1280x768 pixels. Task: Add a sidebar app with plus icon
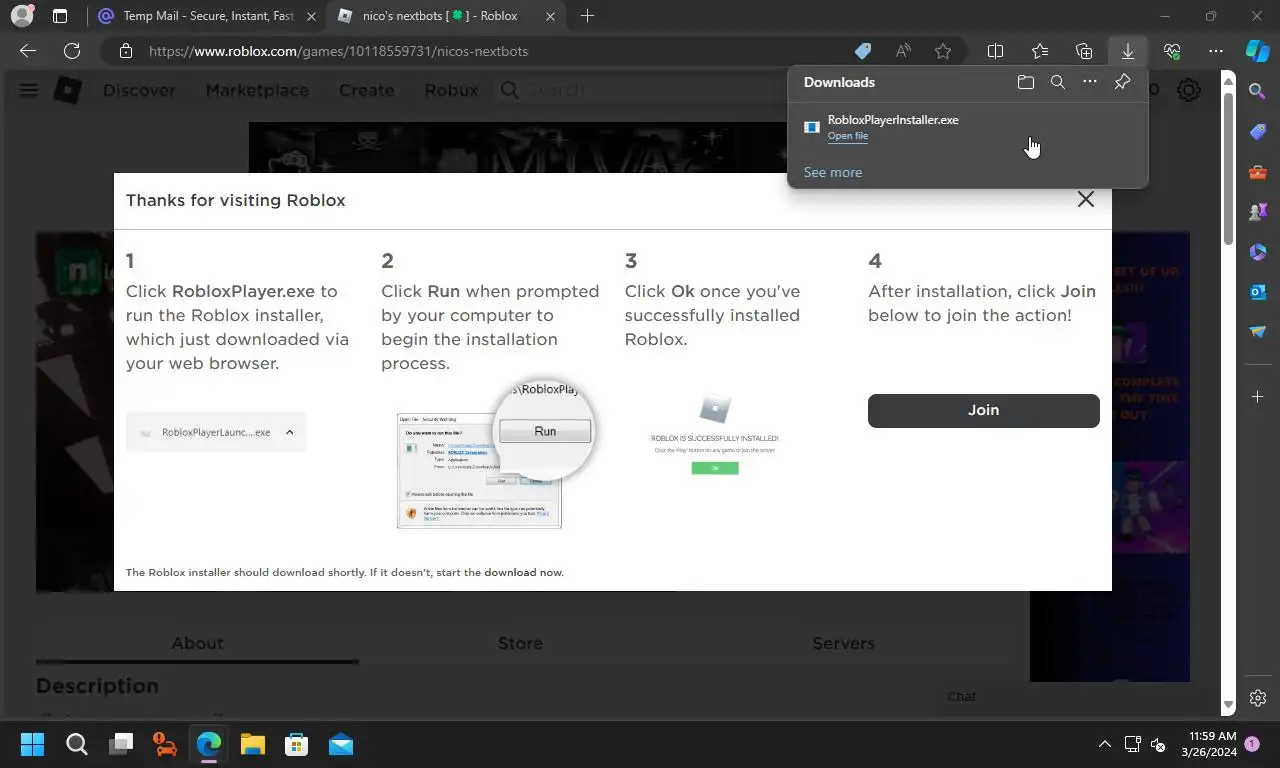[1258, 397]
